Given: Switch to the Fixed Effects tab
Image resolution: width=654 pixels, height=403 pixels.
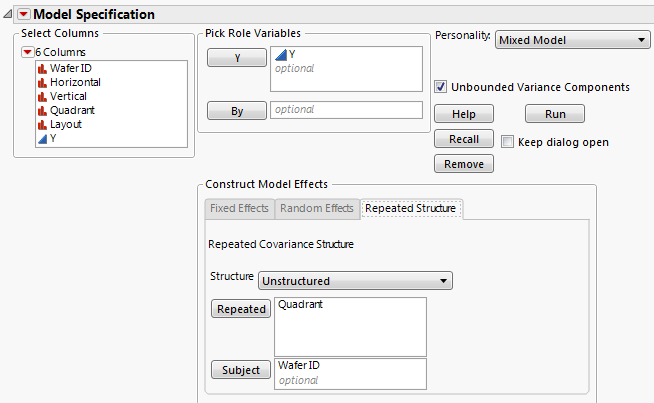Looking at the screenshot, I should [238, 208].
